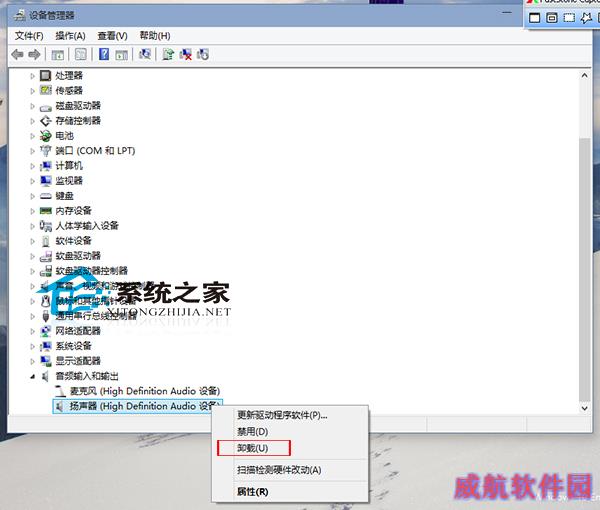Click the uninstall toolbar icon with red X

click(186, 54)
